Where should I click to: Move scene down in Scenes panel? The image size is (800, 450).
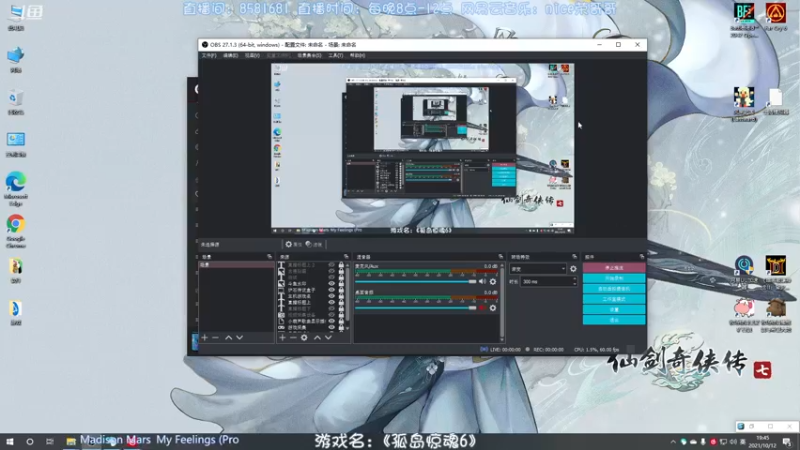point(239,338)
